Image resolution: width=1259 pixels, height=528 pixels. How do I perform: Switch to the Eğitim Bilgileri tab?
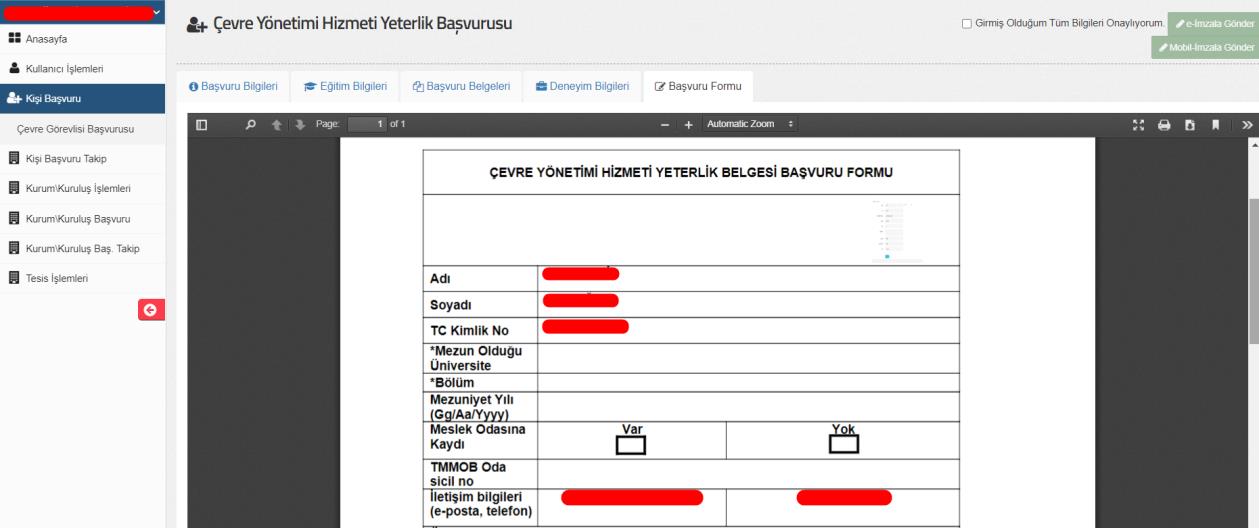click(x=345, y=87)
